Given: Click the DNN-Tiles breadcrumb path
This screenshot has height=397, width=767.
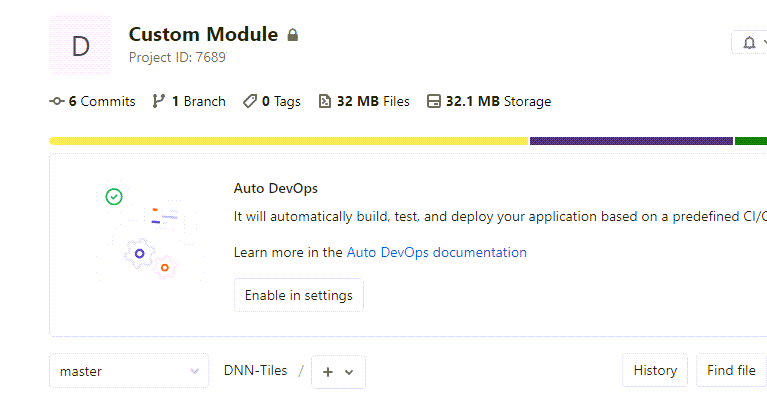Looking at the screenshot, I should pyautogui.click(x=255, y=371).
